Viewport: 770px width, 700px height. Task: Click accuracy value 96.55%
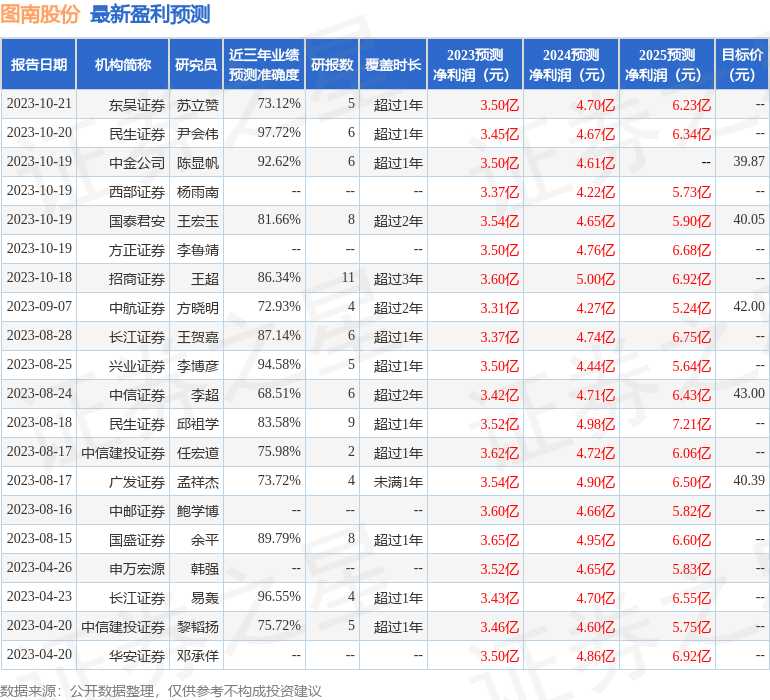(279, 596)
